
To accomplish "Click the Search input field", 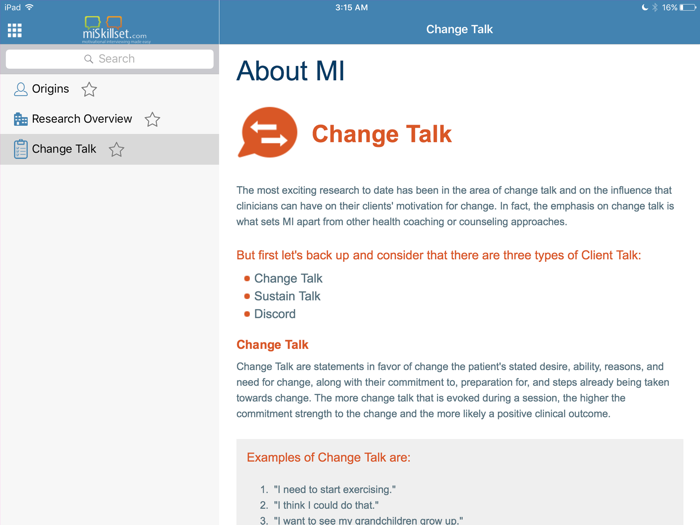I will (109, 59).
